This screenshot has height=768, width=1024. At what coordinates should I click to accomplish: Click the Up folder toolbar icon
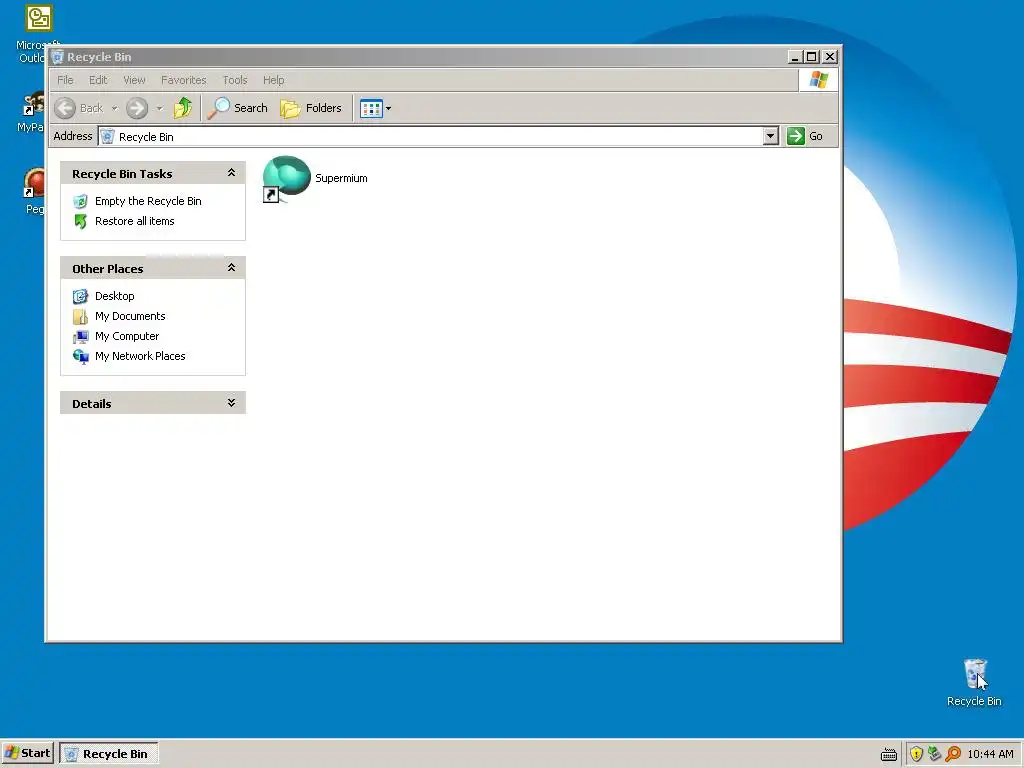[183, 108]
